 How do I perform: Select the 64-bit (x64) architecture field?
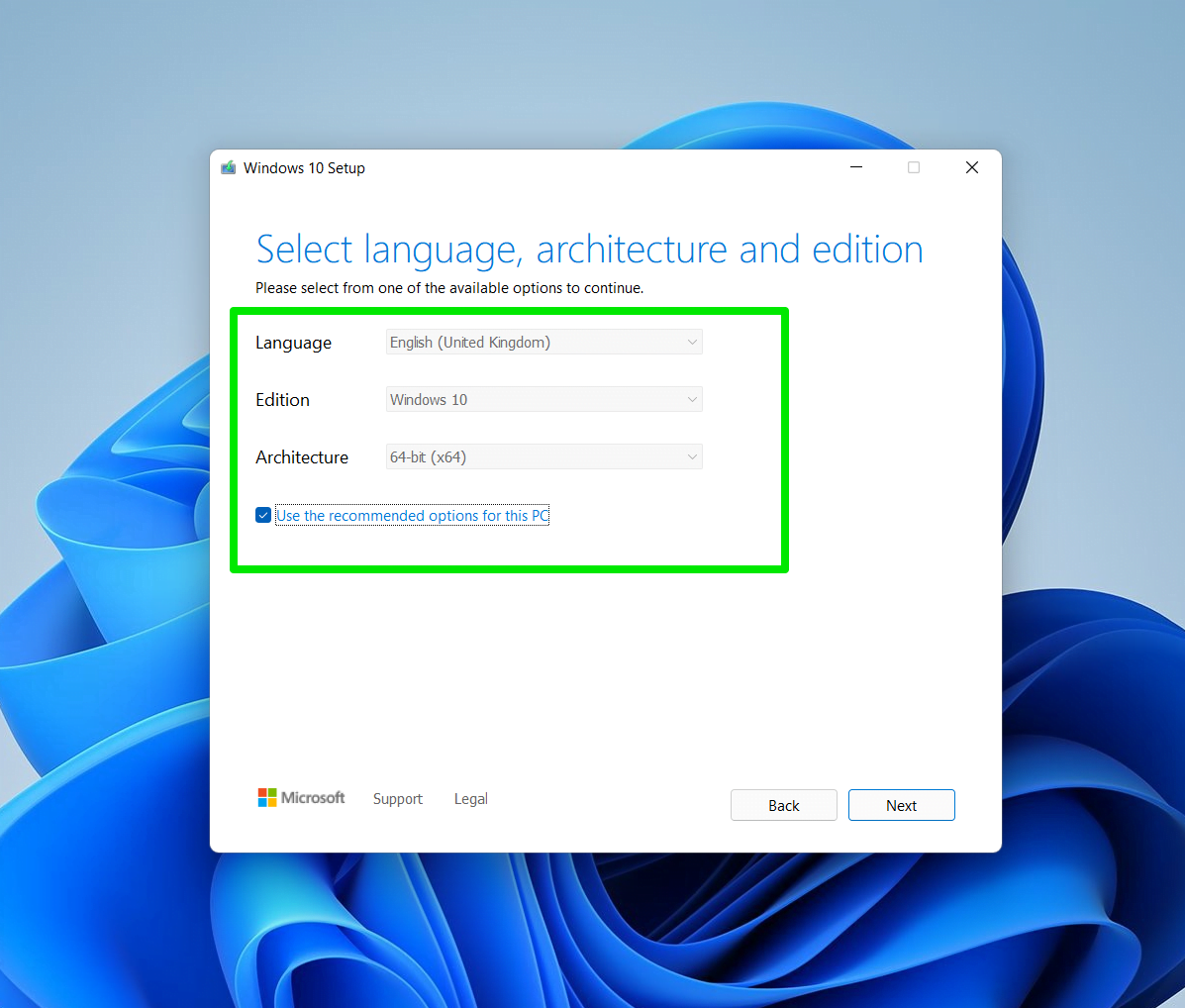(x=535, y=456)
